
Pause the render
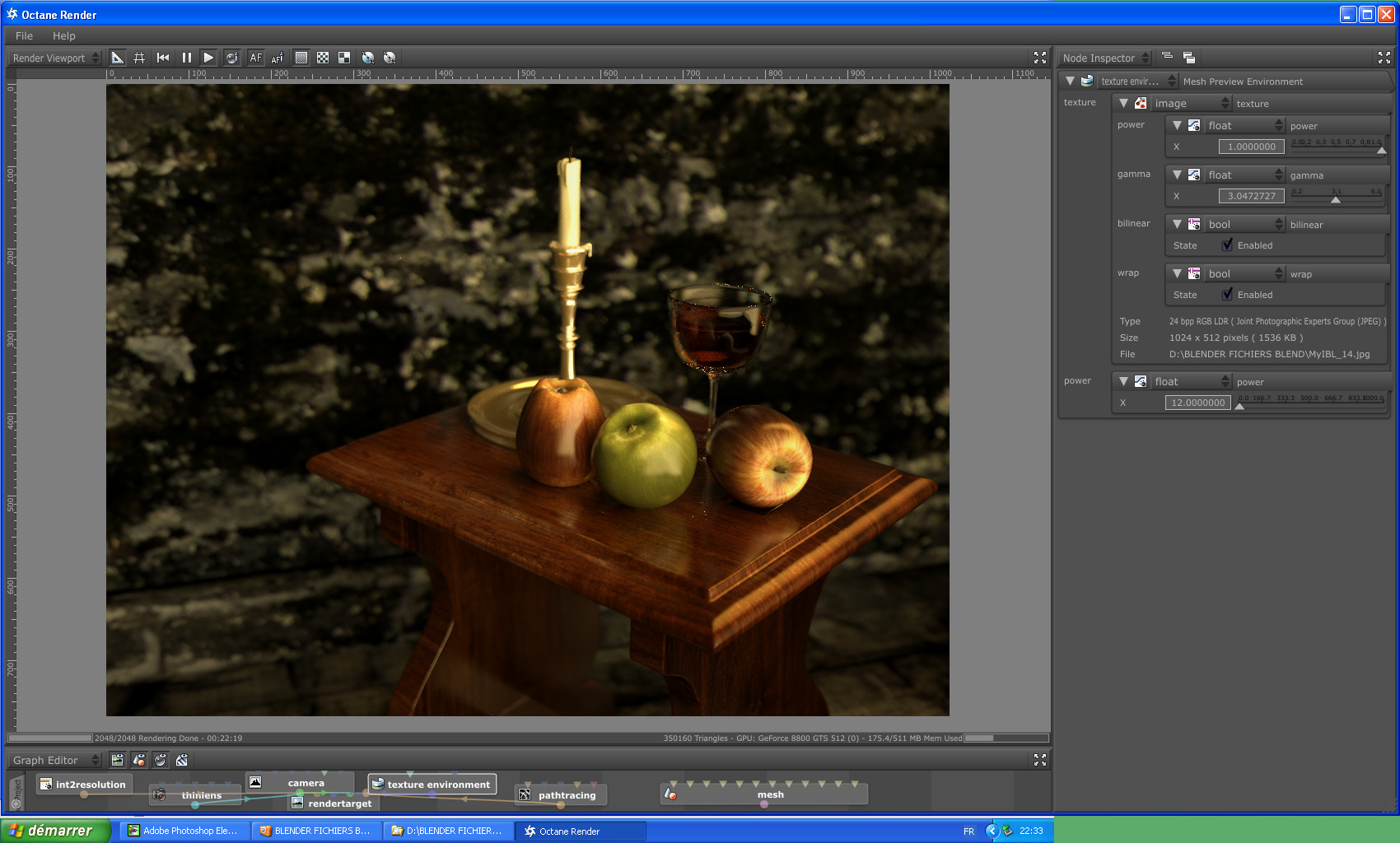click(x=187, y=58)
